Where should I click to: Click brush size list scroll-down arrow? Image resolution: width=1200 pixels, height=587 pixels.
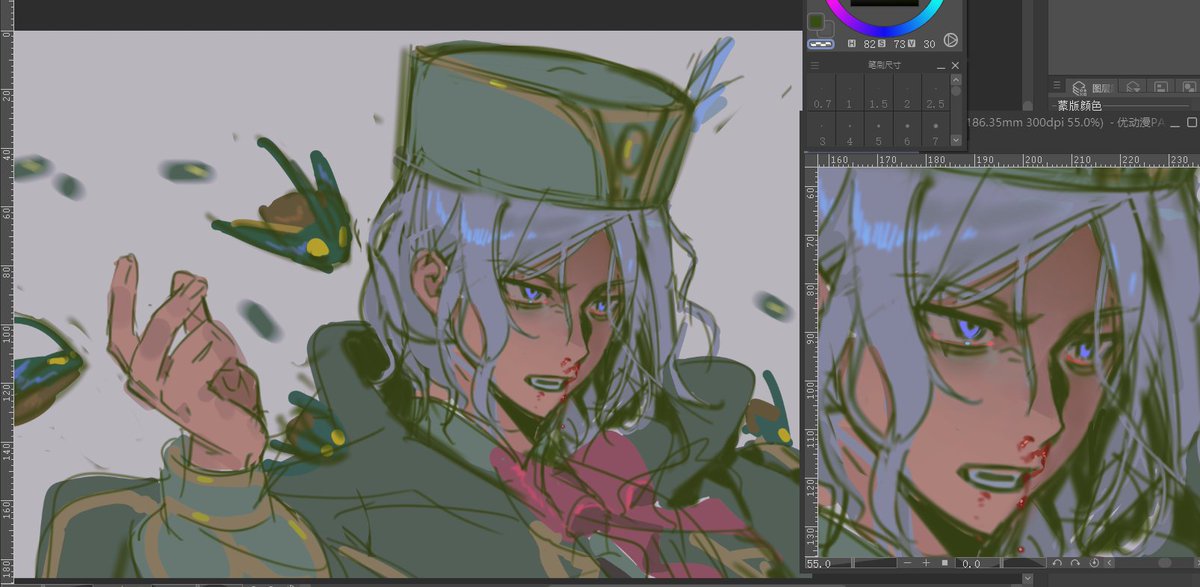956,140
